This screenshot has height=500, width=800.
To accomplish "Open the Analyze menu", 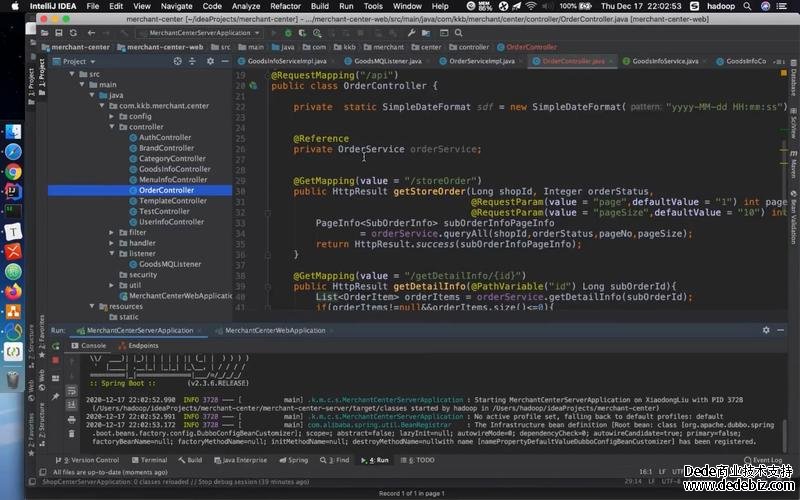I will tap(246, 6).
